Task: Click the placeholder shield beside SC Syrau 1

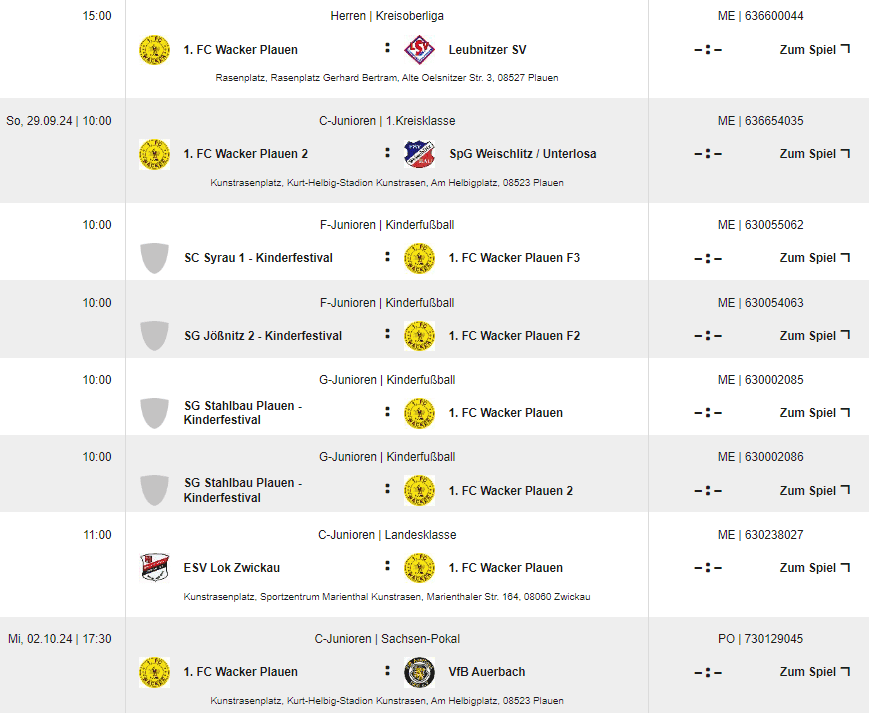Action: click(x=154, y=258)
